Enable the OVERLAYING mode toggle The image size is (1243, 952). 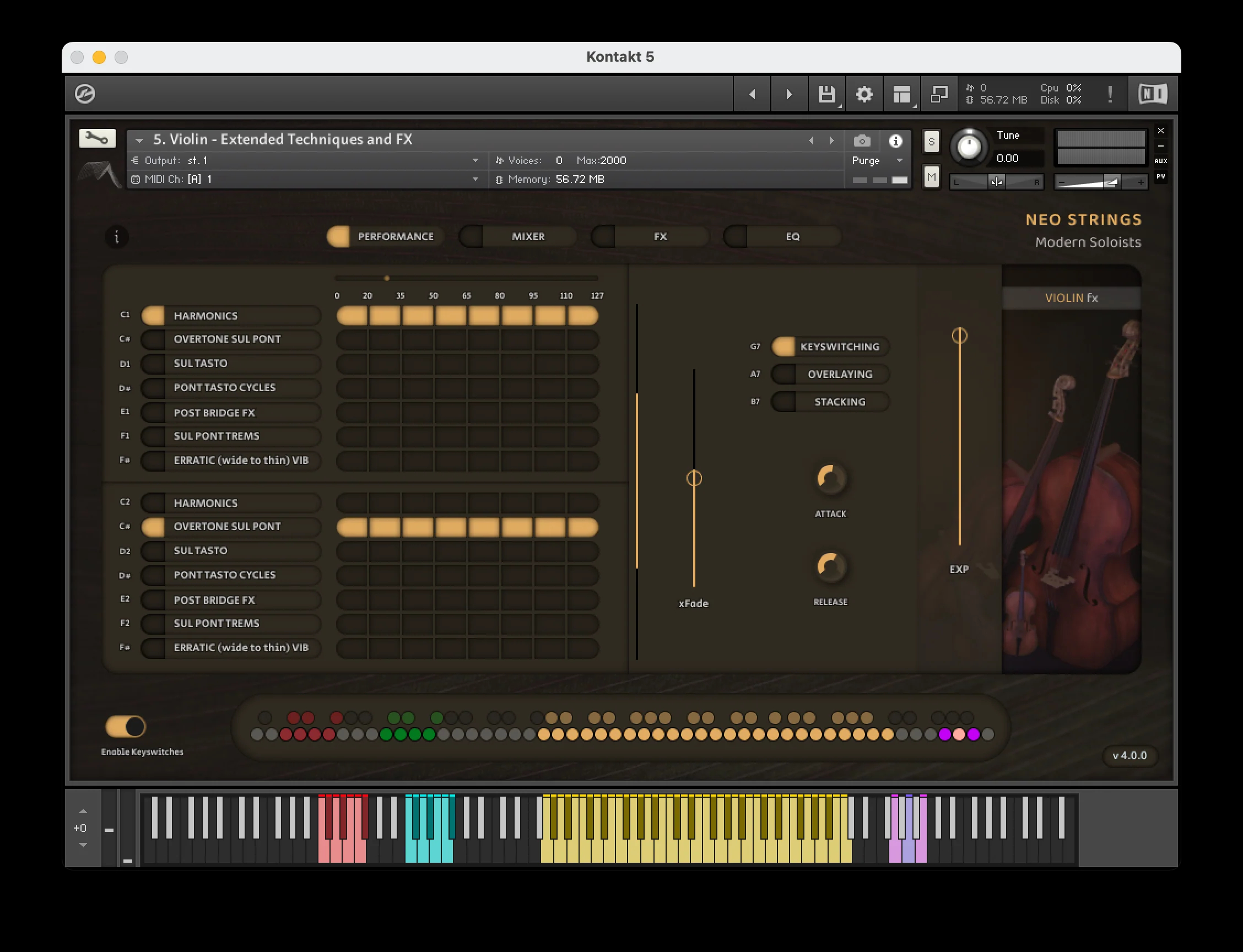[x=830, y=374]
